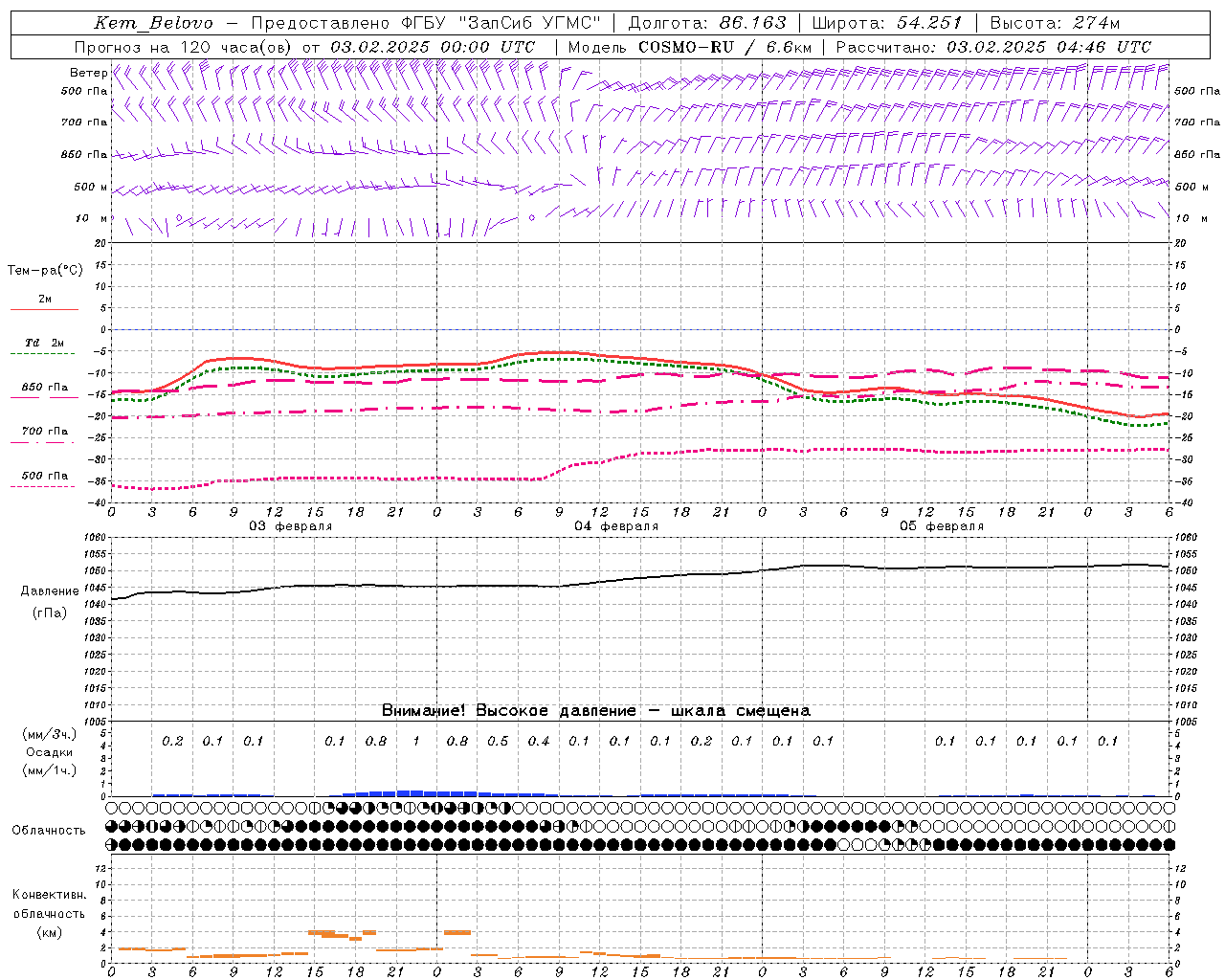Select the Прогноз на 120 часа(ов) text

(x=185, y=47)
